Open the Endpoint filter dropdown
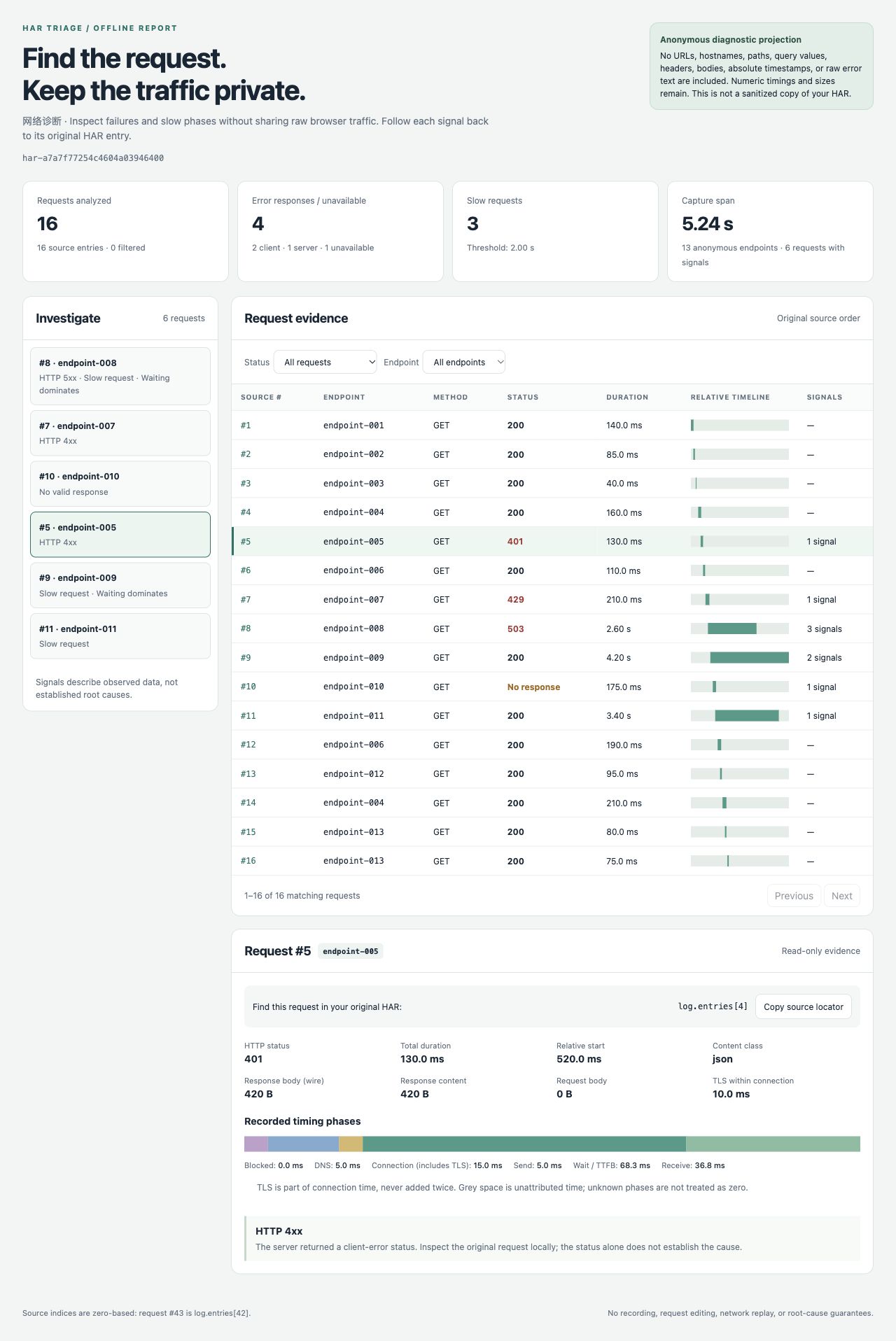896x1341 pixels. click(x=464, y=362)
